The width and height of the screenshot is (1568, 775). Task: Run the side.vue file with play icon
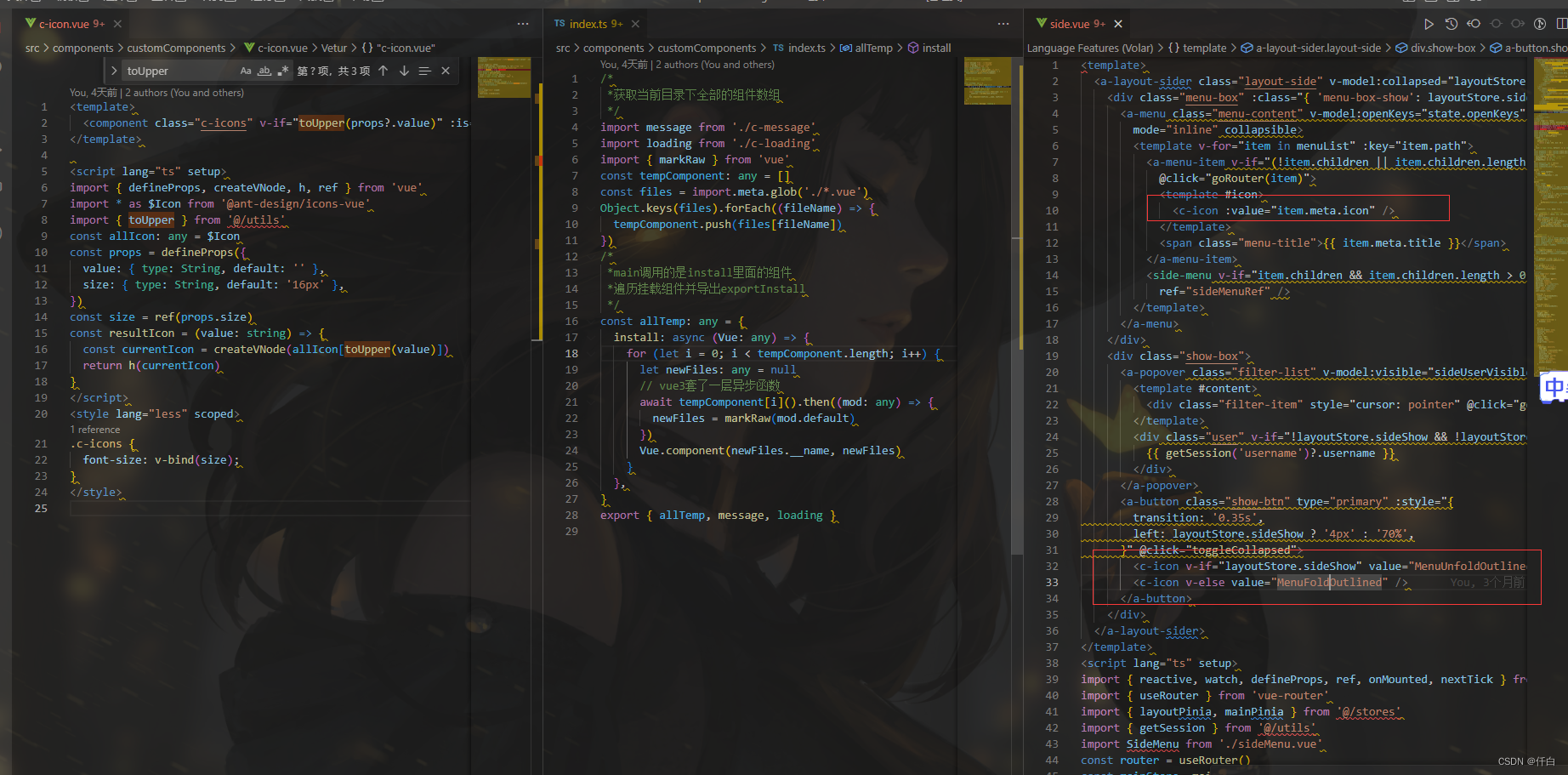click(1429, 24)
